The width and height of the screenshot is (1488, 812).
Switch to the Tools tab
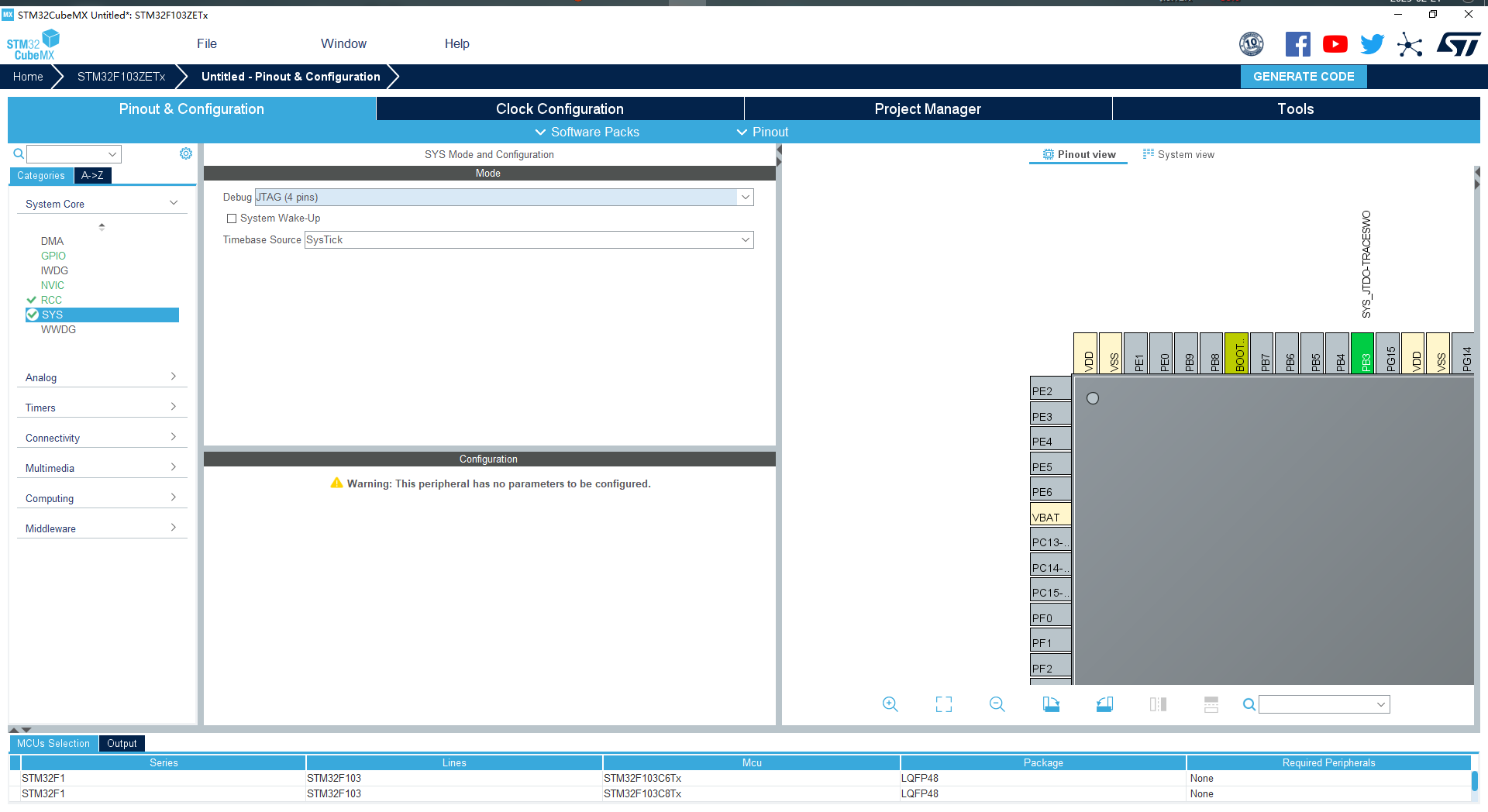(x=1296, y=108)
